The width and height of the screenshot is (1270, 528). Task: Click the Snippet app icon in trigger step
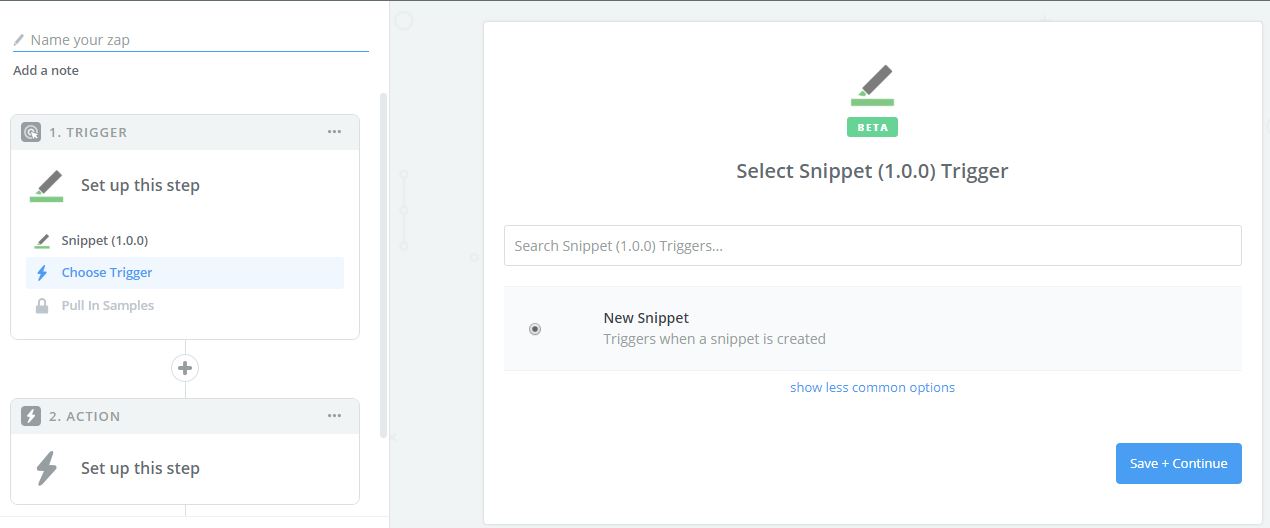(x=46, y=186)
